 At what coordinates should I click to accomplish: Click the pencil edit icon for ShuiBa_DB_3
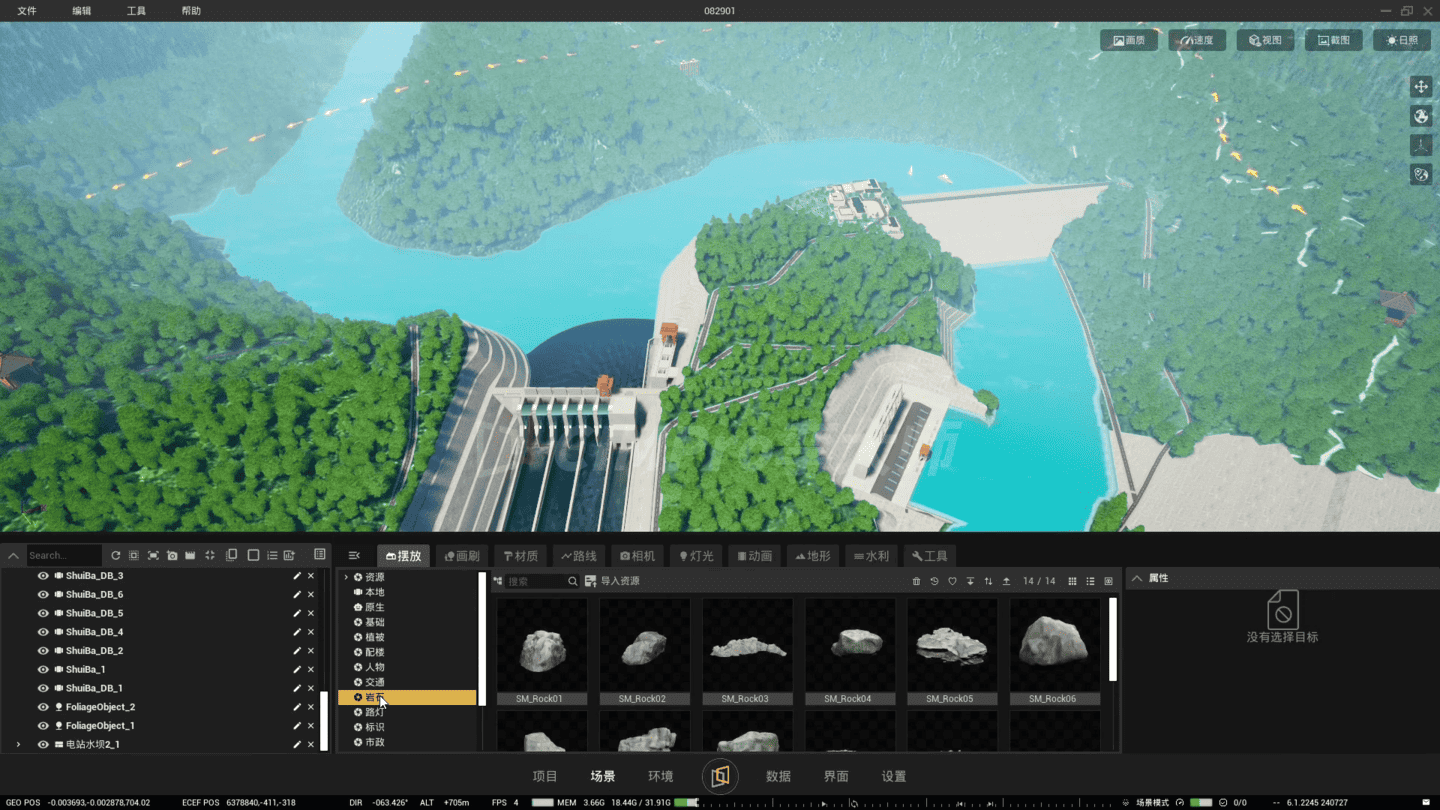click(296, 576)
